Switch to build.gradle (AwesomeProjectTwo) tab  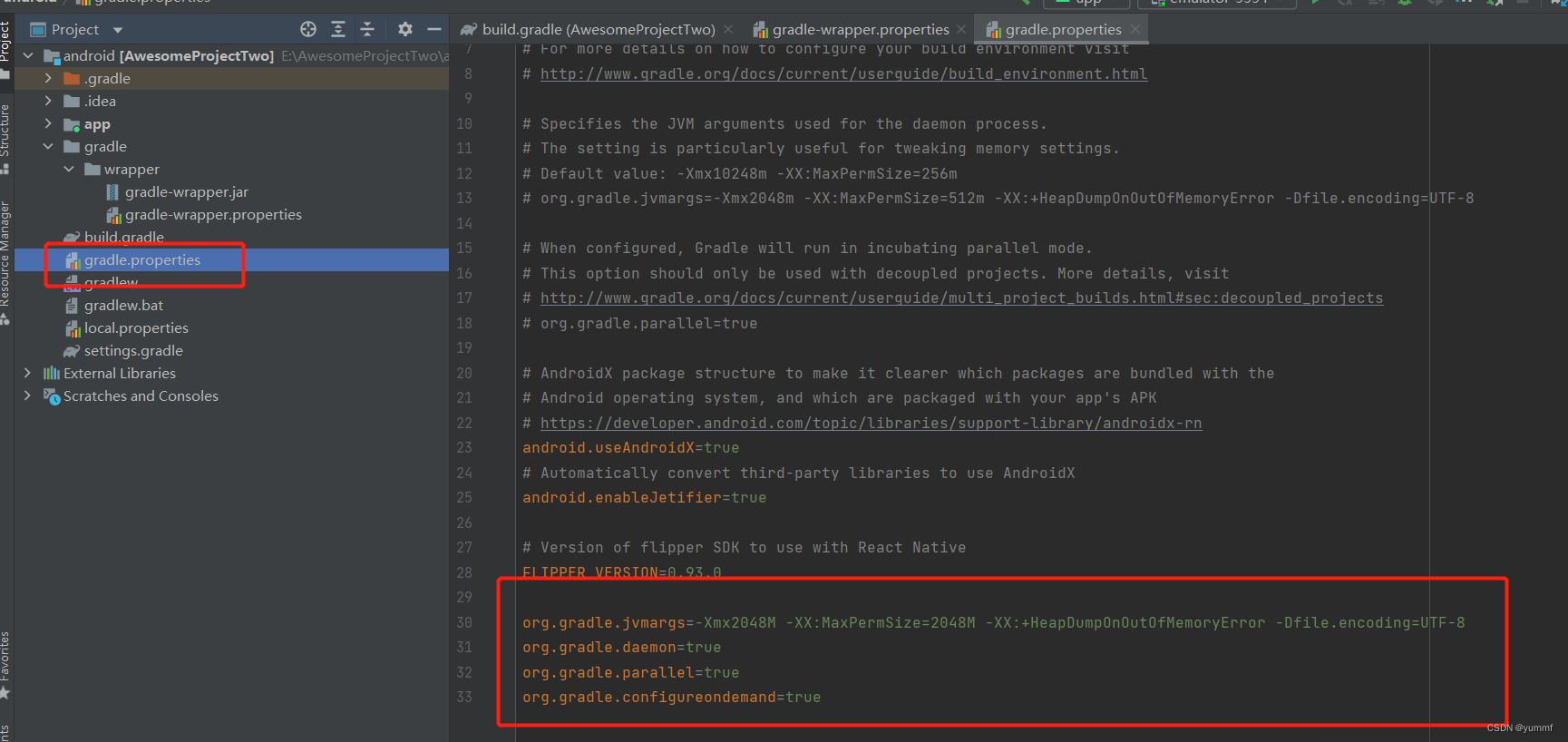(x=598, y=29)
